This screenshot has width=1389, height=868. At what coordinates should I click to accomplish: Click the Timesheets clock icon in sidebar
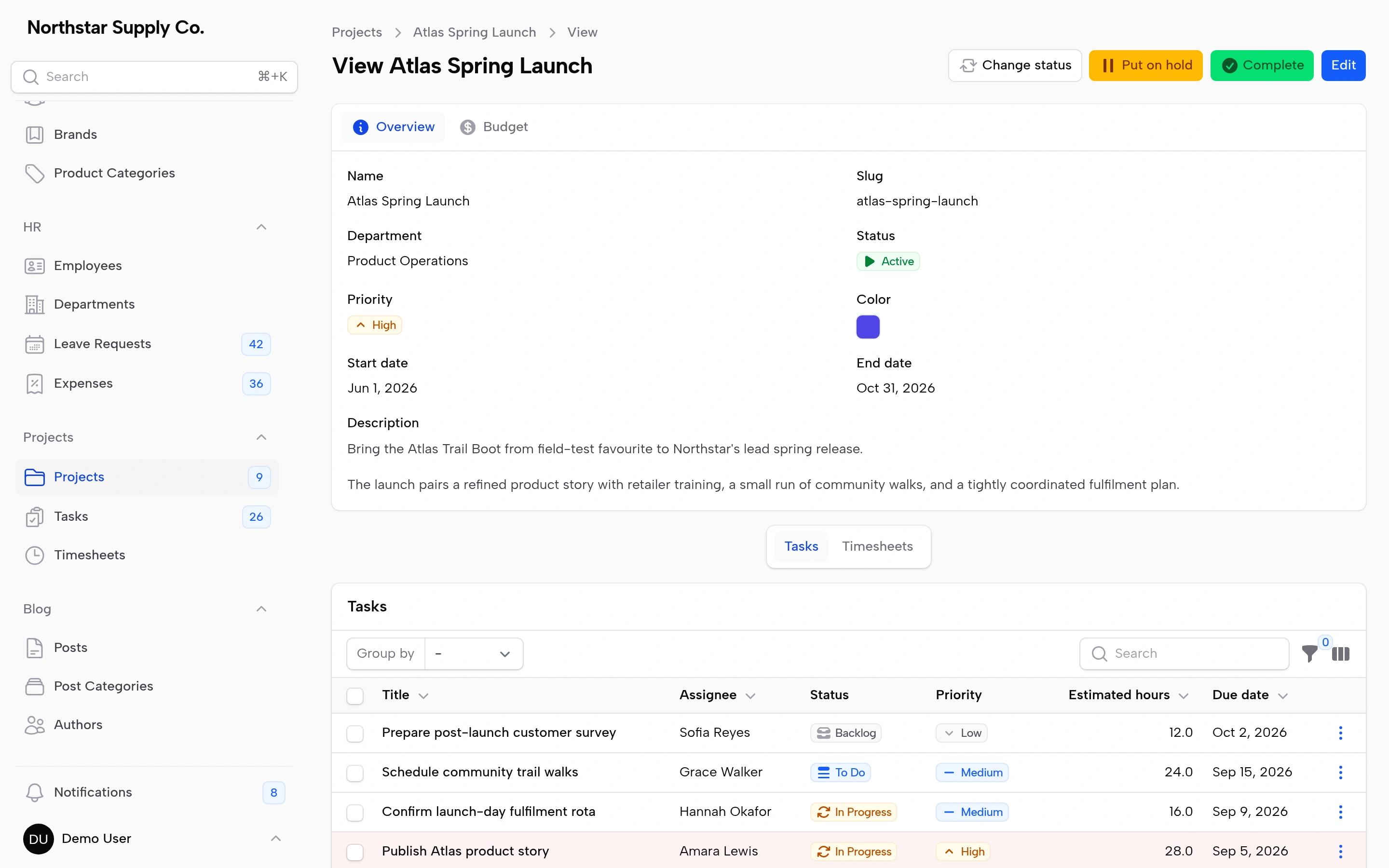coord(34,555)
